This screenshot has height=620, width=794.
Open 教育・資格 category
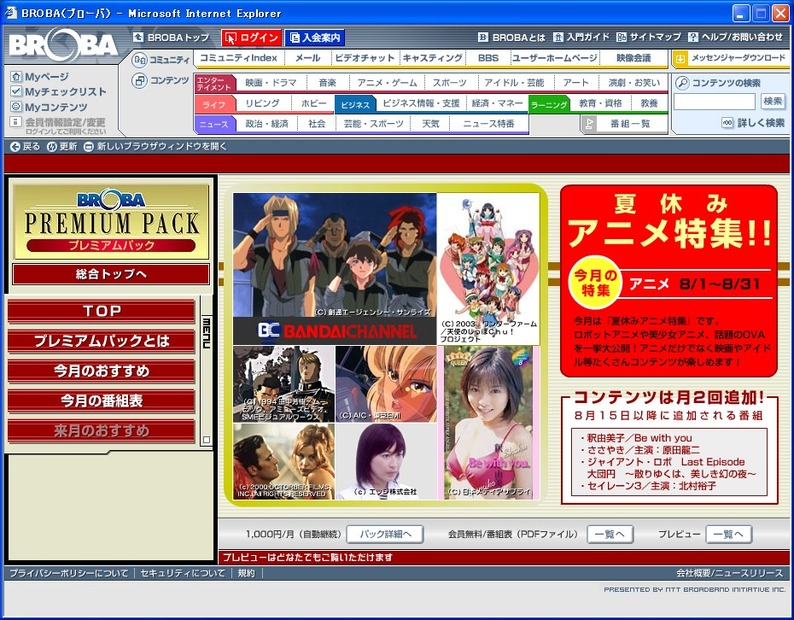[601, 103]
